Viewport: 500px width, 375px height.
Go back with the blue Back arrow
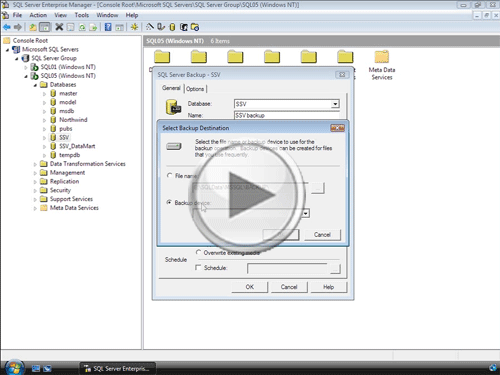pyautogui.click(x=7, y=27)
